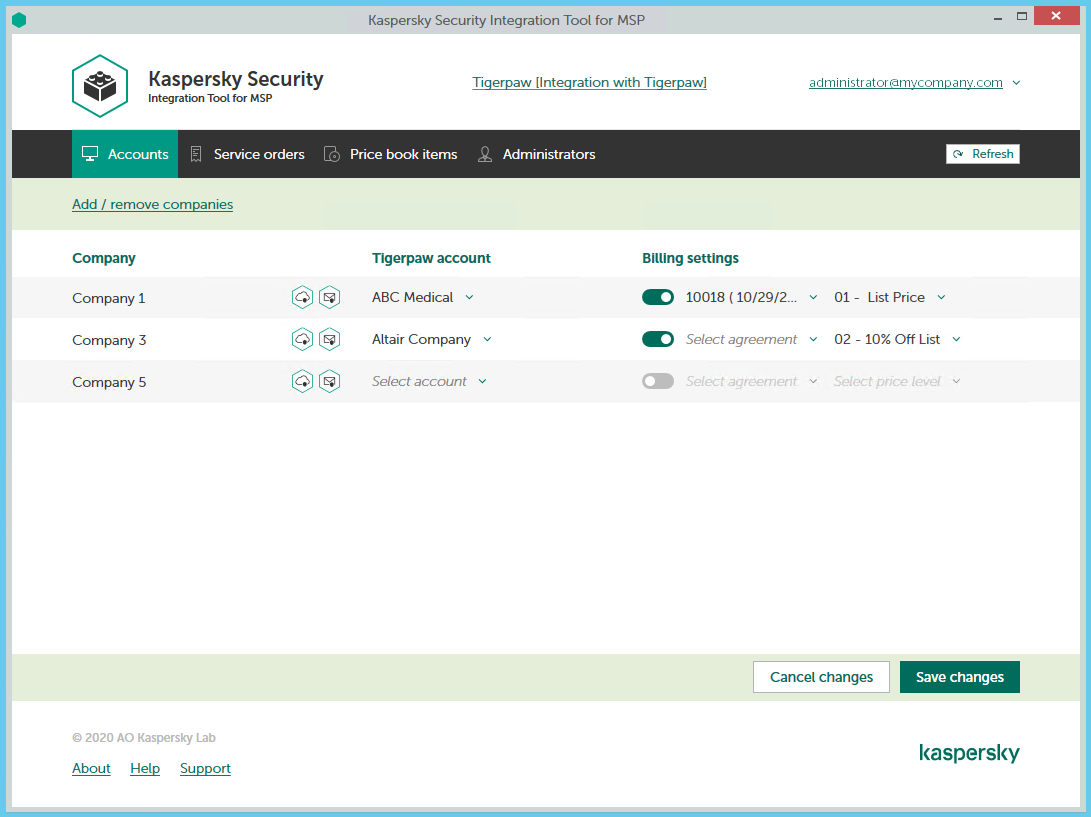1091x817 pixels.
Task: Click the email icon for Company 5
Action: click(x=330, y=381)
